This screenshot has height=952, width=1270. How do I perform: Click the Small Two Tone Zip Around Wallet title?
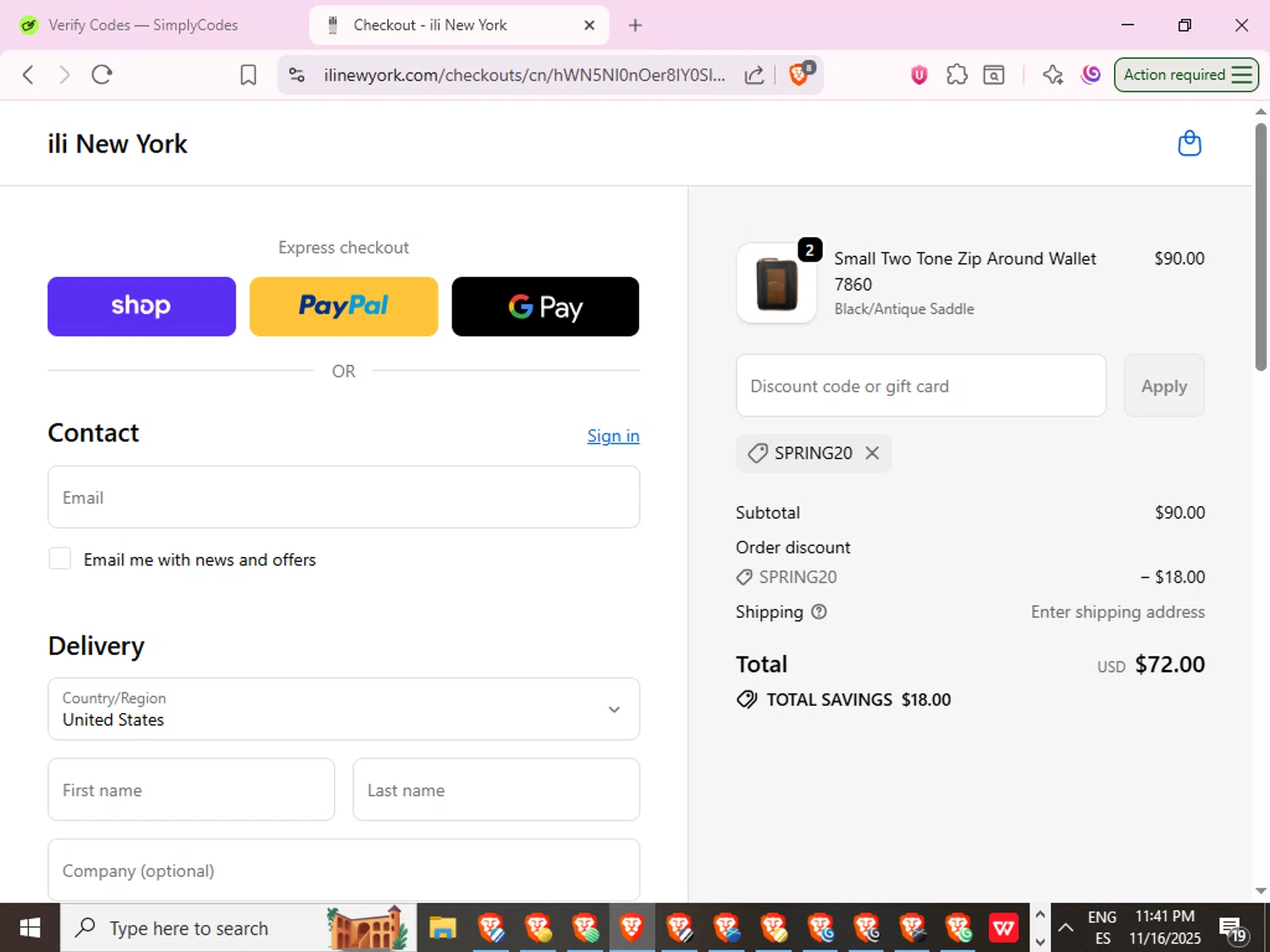point(965,271)
